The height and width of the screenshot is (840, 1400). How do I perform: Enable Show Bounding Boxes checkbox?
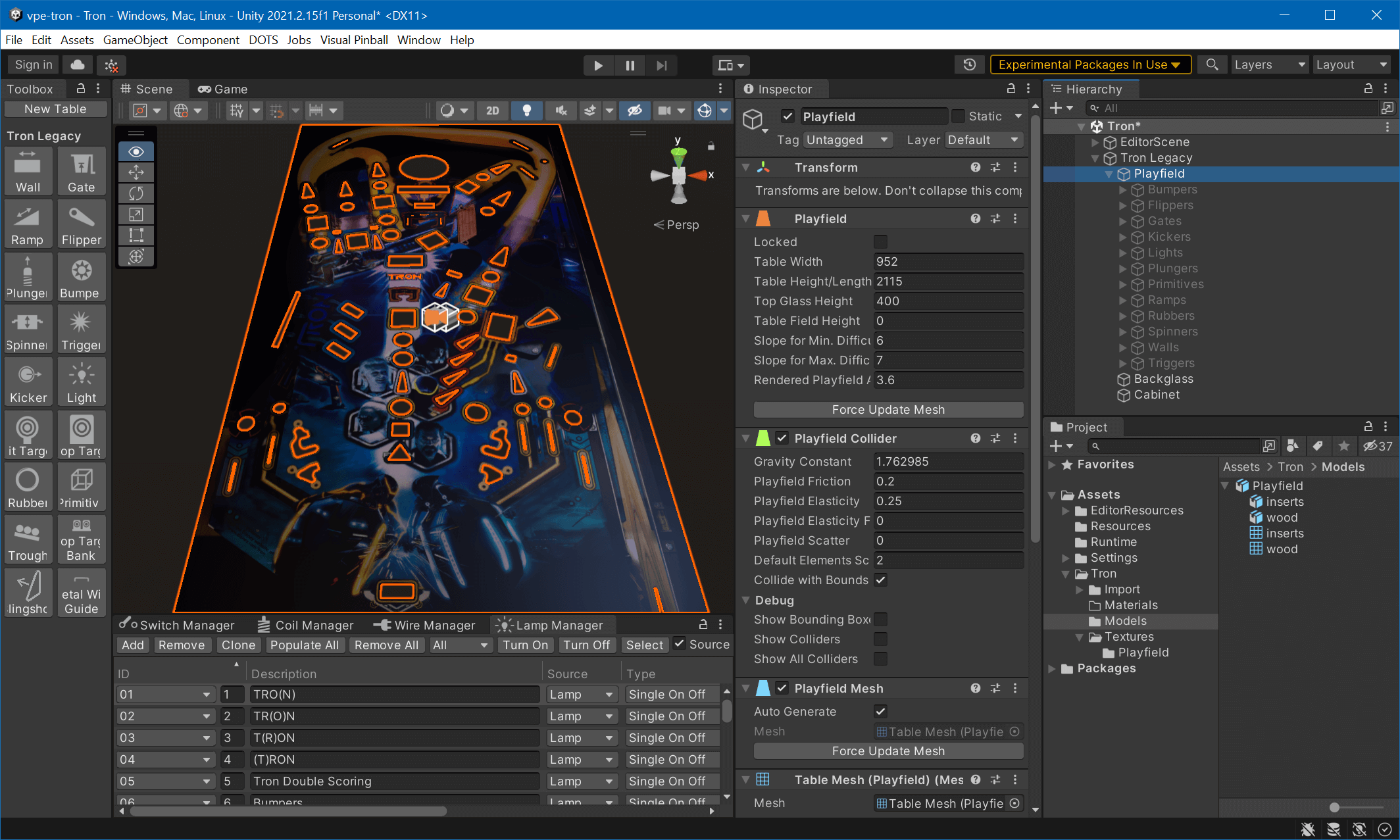pos(880,620)
